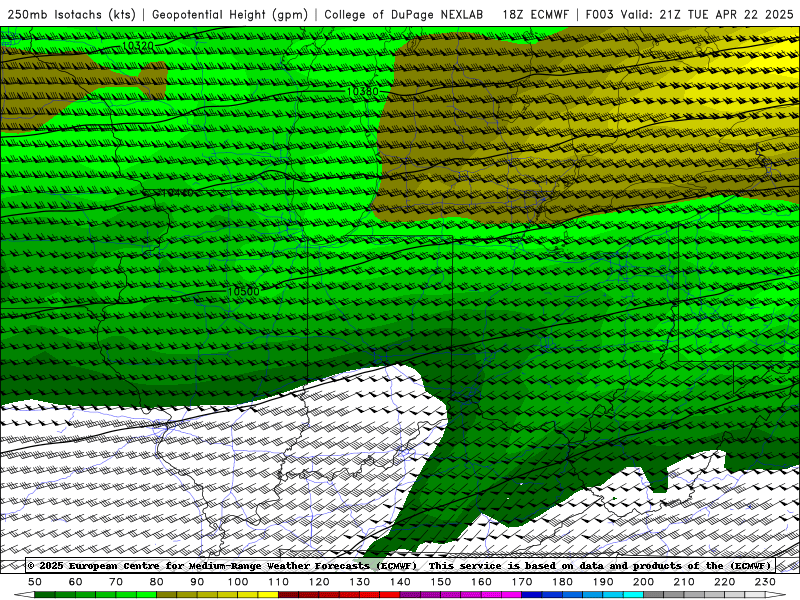Screen dimensions: 800x600
Task: Click the 200 knot colorbar label
Action: [x=643, y=582]
